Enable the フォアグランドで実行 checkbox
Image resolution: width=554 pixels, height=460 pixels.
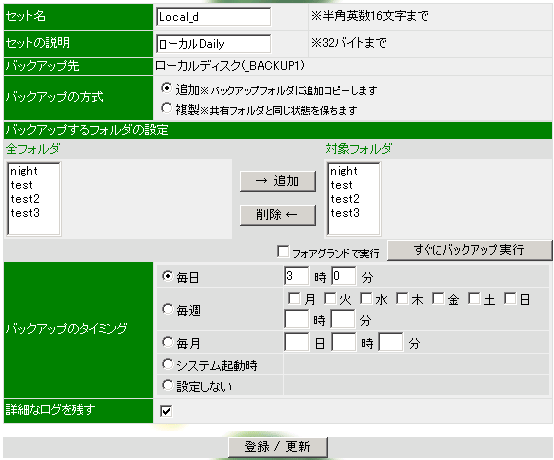(283, 252)
